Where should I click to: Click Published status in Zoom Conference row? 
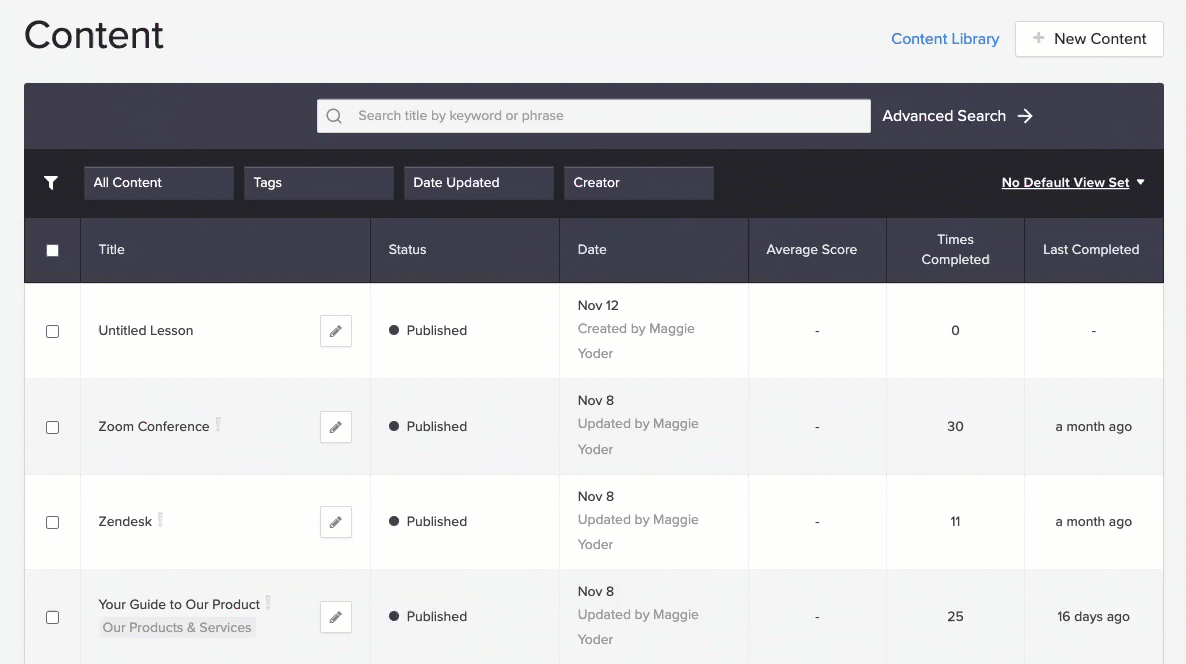(x=428, y=427)
